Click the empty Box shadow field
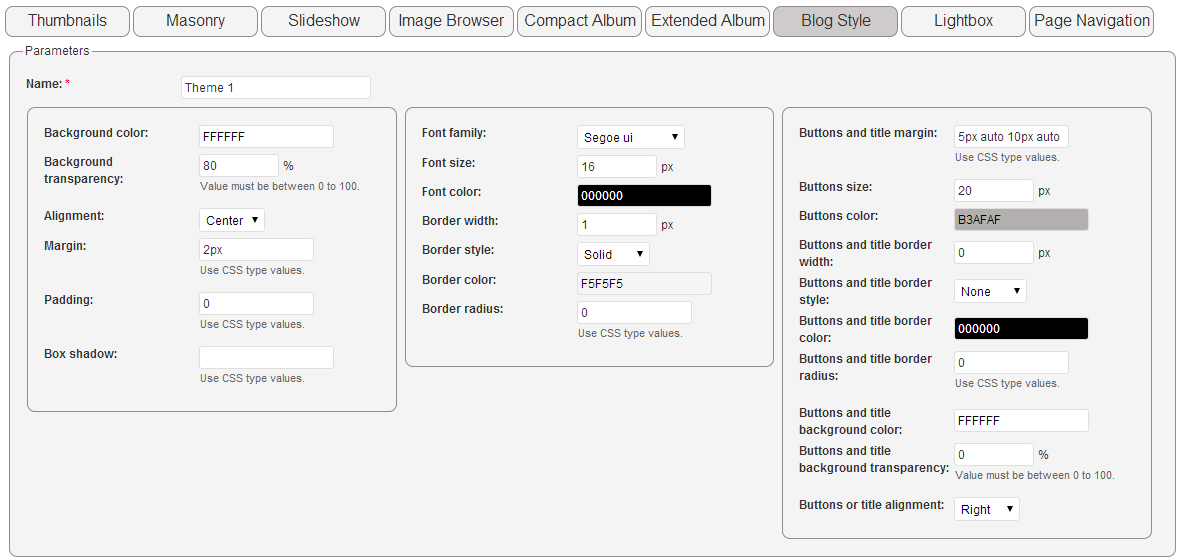The width and height of the screenshot is (1191, 560). click(266, 358)
